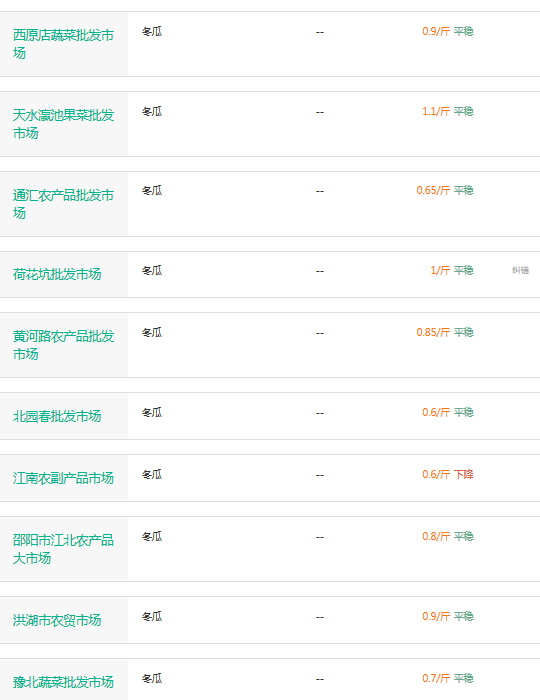Open 江南农副产品市场 market link
540x700 pixels.
tap(63, 478)
